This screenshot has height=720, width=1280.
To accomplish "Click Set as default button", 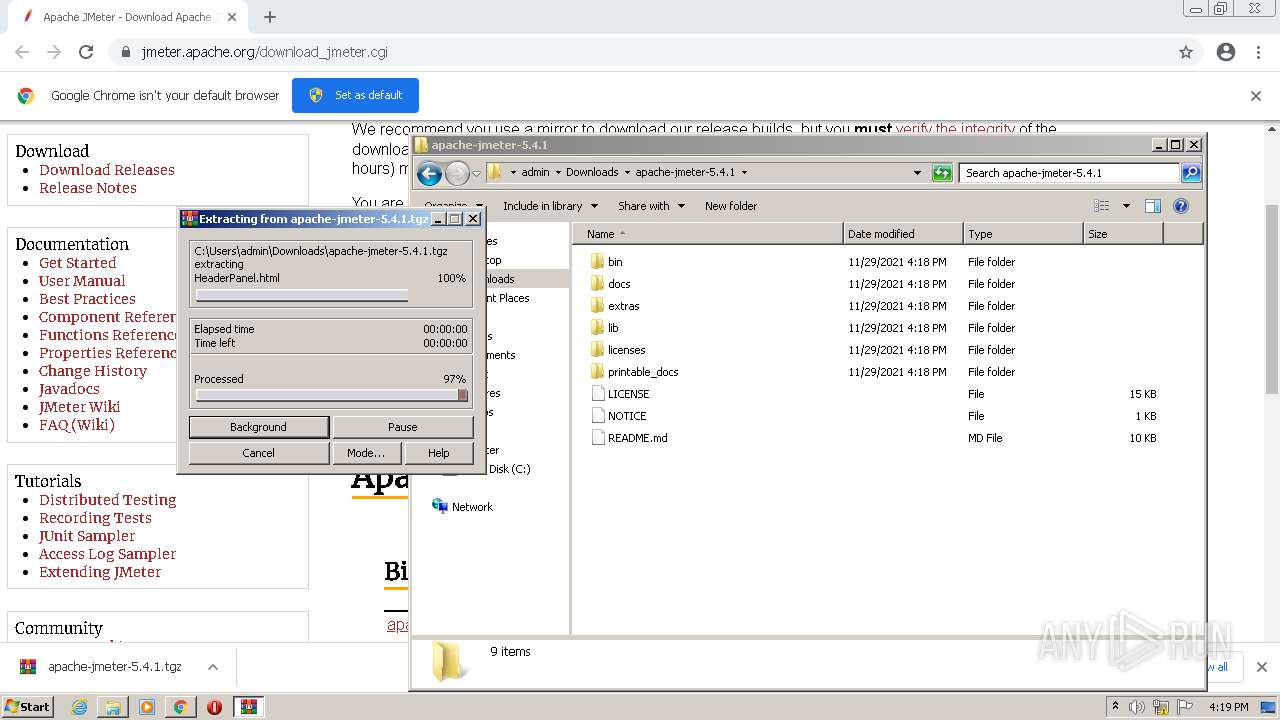I will (x=355, y=95).
